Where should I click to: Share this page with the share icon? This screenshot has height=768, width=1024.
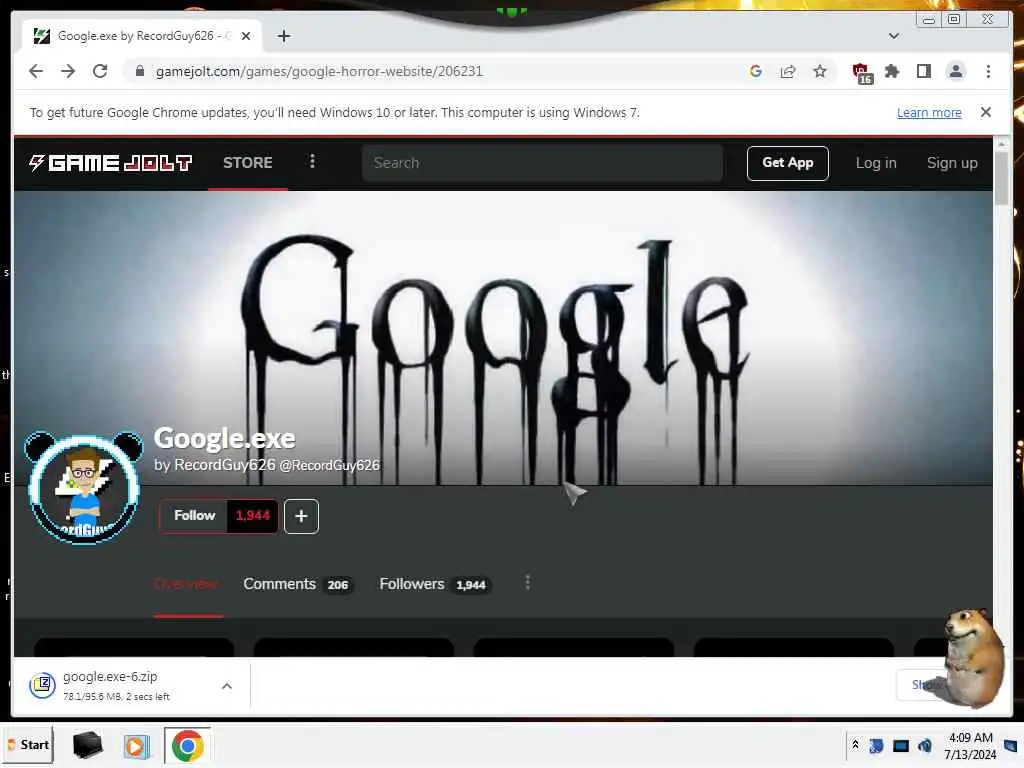click(x=788, y=71)
